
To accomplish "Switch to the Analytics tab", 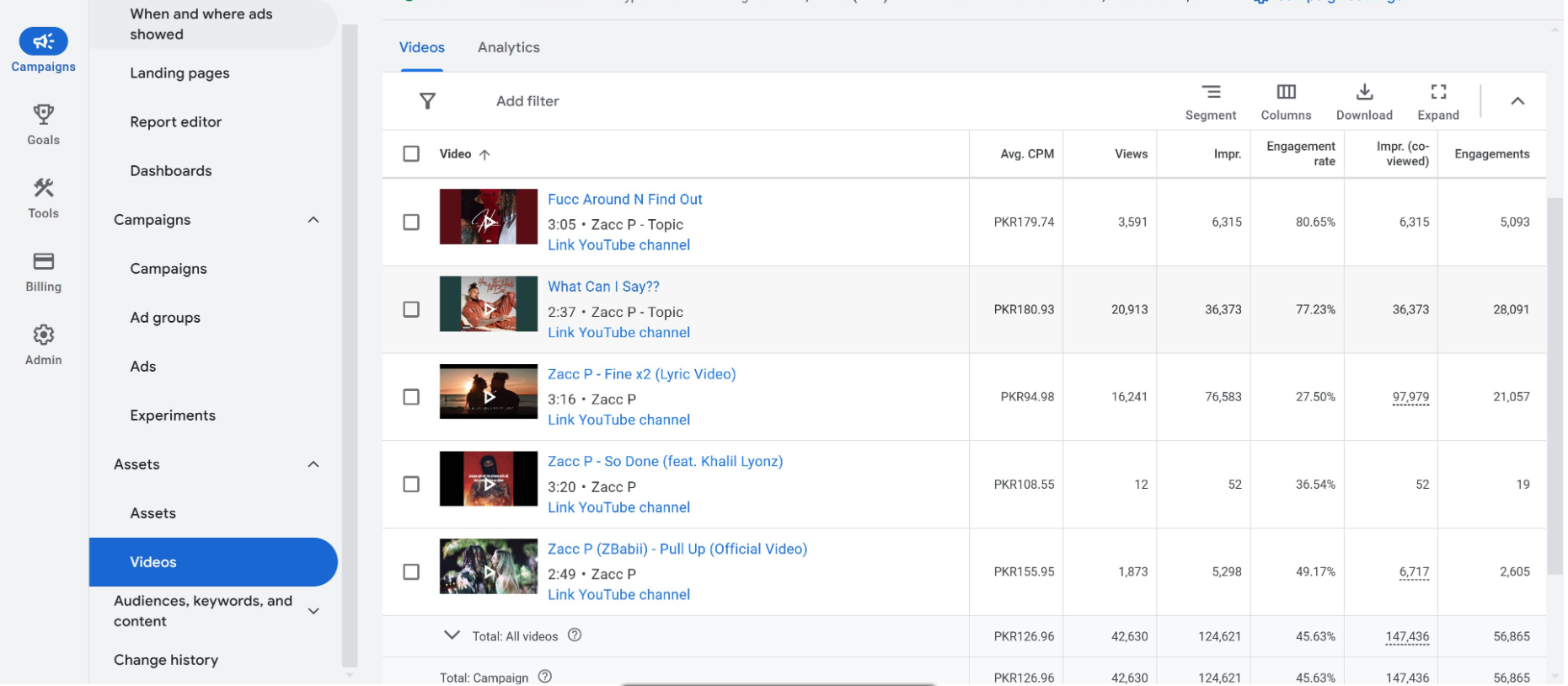I will coord(508,47).
